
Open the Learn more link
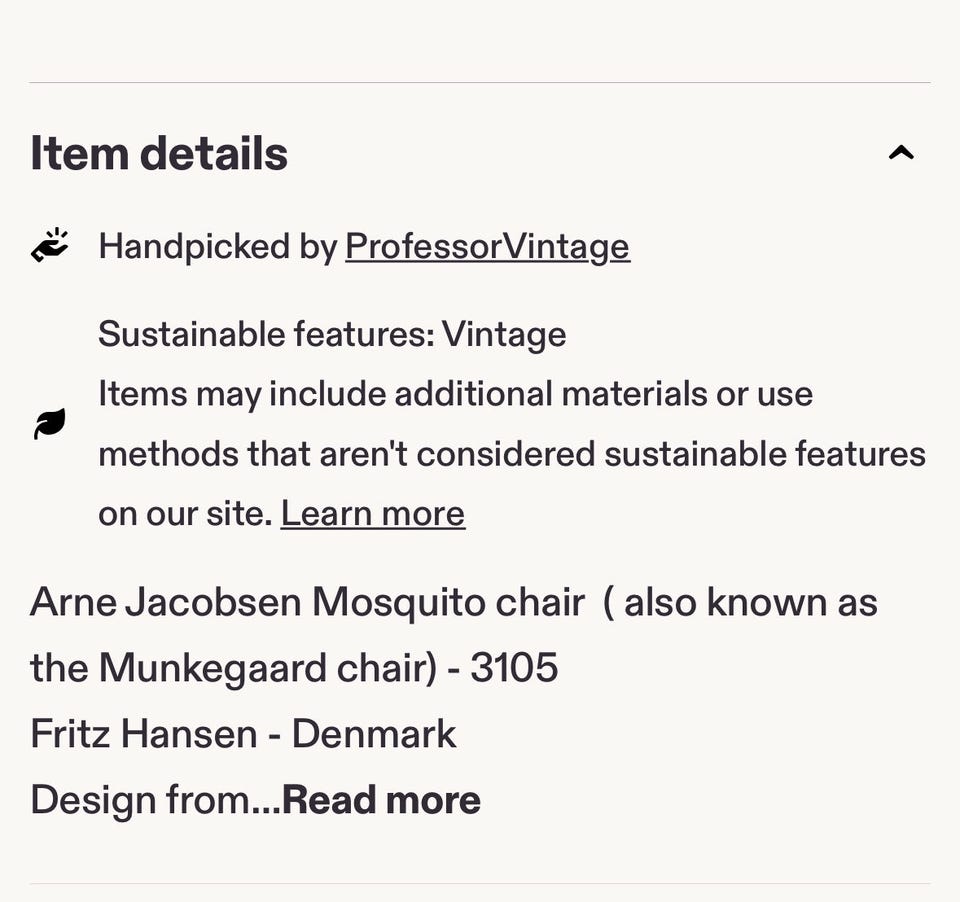372,513
